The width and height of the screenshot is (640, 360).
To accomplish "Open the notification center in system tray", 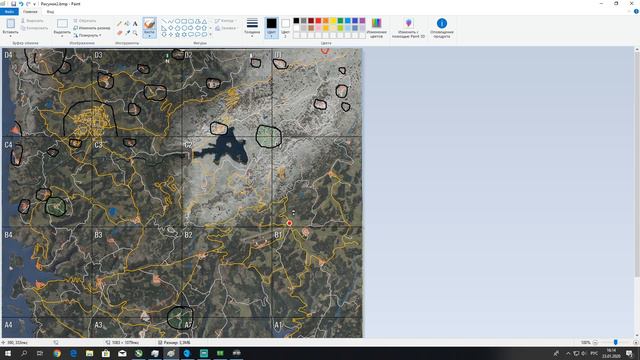I will (x=629, y=353).
